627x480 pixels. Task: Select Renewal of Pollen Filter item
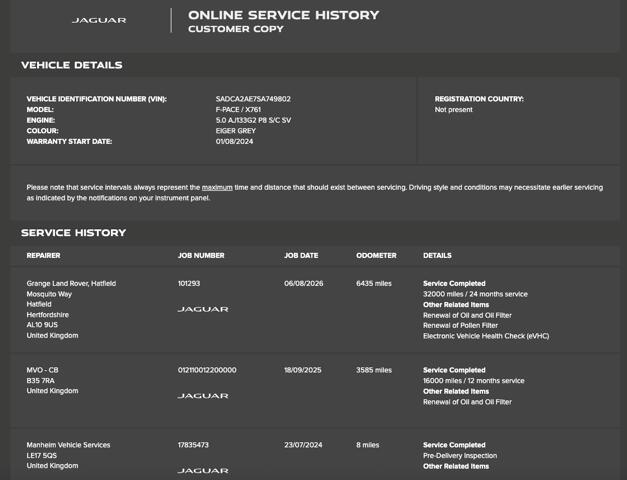pyautogui.click(x=461, y=325)
